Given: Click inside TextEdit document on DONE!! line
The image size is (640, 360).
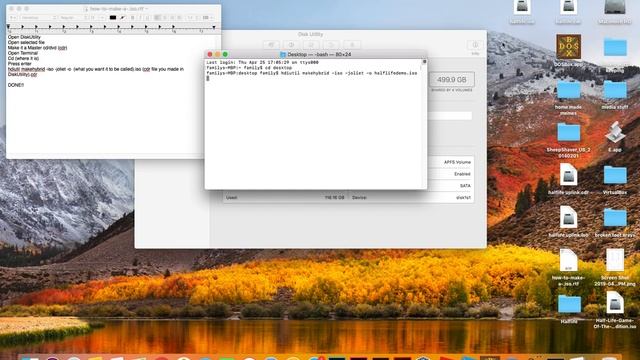Looking at the screenshot, I should [16, 85].
